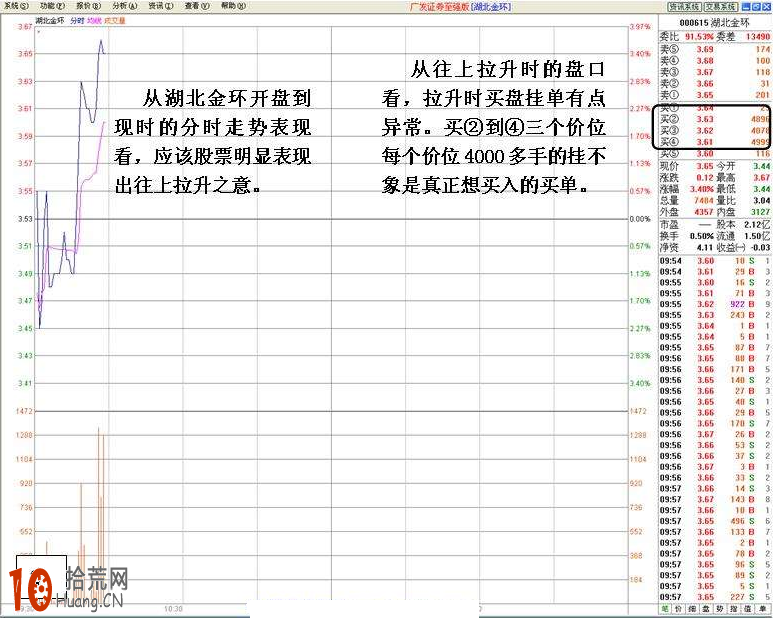Image resolution: width=773 pixels, height=618 pixels.
Task: Open the 报价(B) menu
Action: coord(89,6)
